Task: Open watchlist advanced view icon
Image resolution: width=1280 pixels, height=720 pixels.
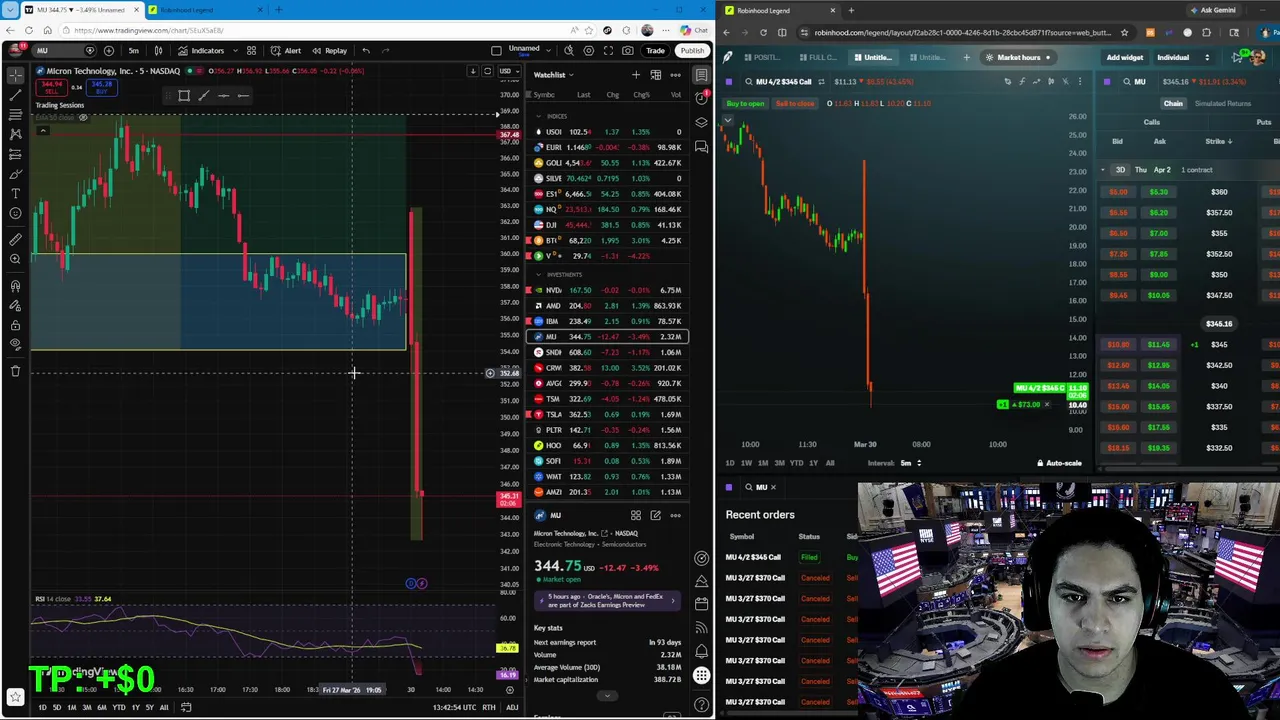Action: pyautogui.click(x=655, y=75)
